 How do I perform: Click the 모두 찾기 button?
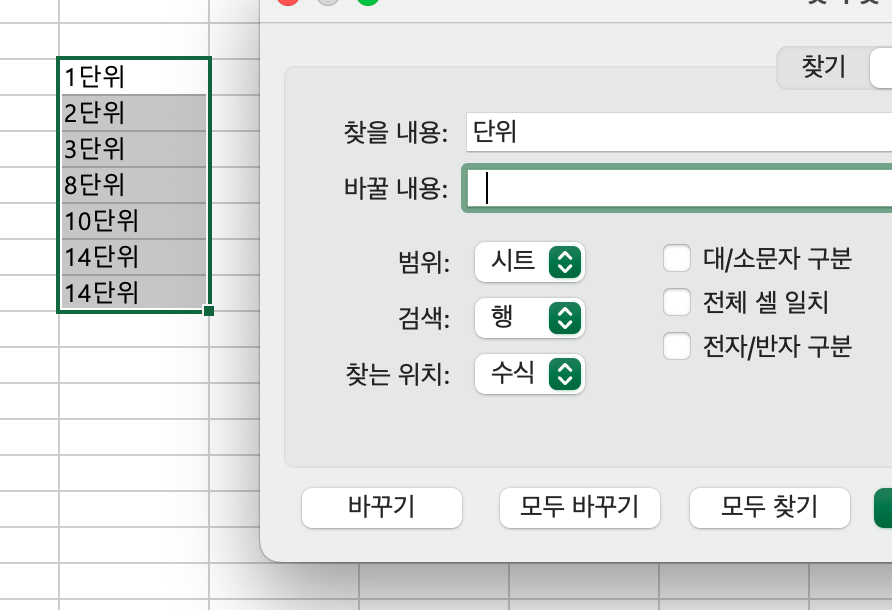[x=770, y=507]
